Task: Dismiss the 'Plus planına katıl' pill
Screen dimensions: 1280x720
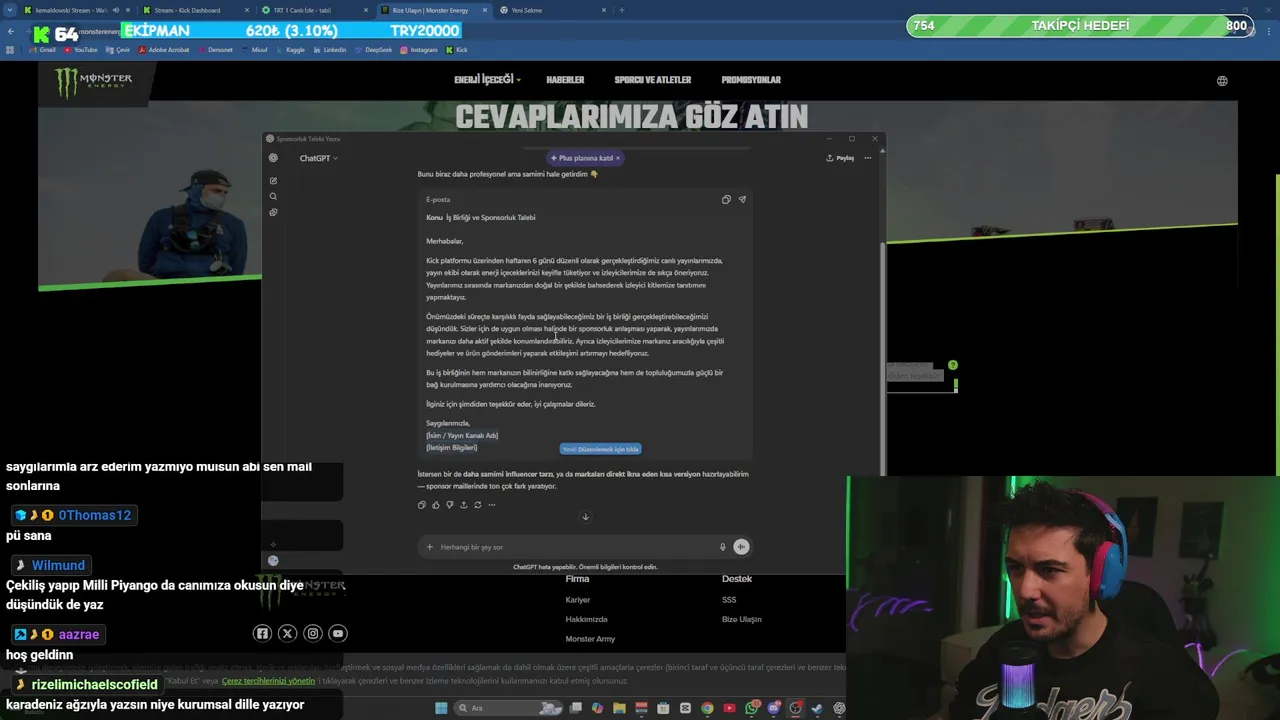Action: pyautogui.click(x=618, y=158)
